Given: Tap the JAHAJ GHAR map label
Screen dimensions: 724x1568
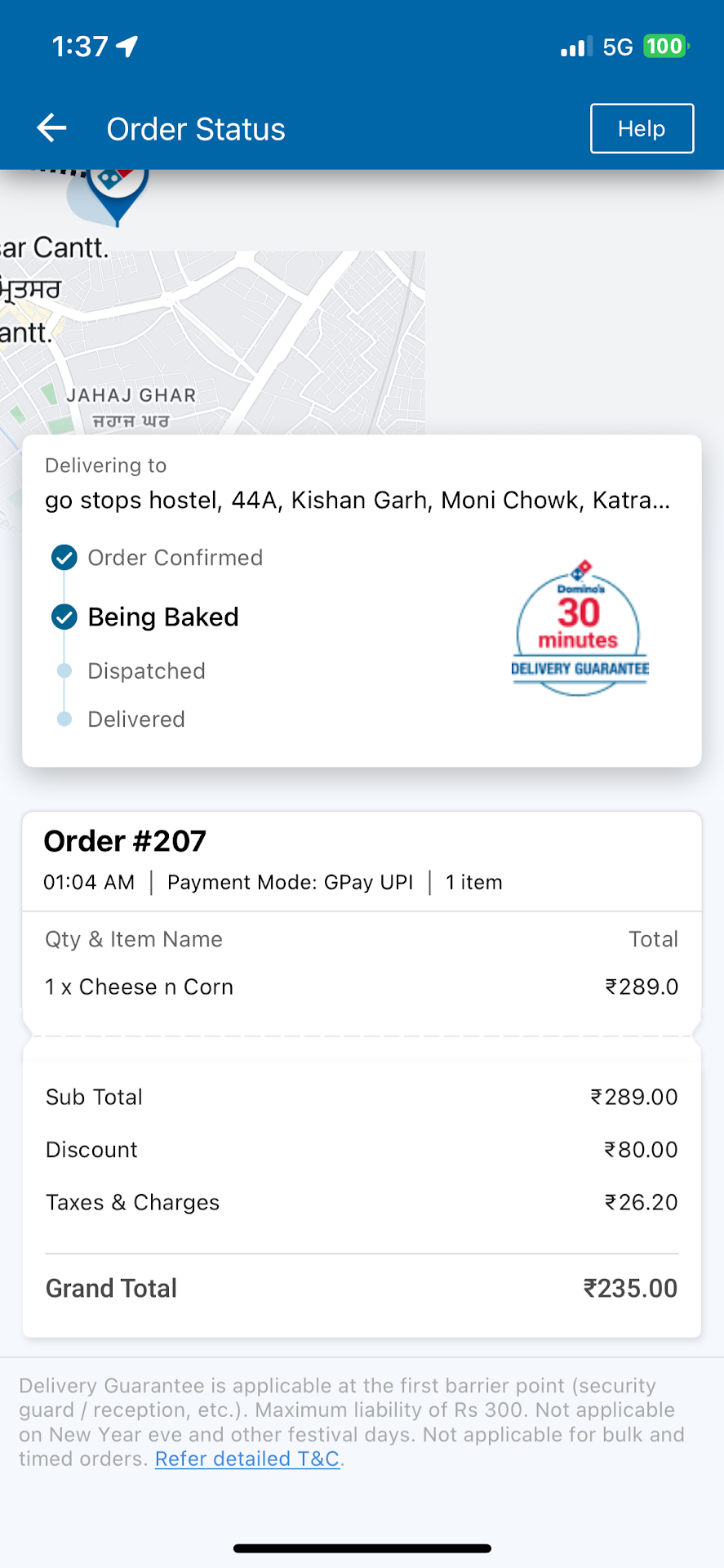Looking at the screenshot, I should click(131, 395).
